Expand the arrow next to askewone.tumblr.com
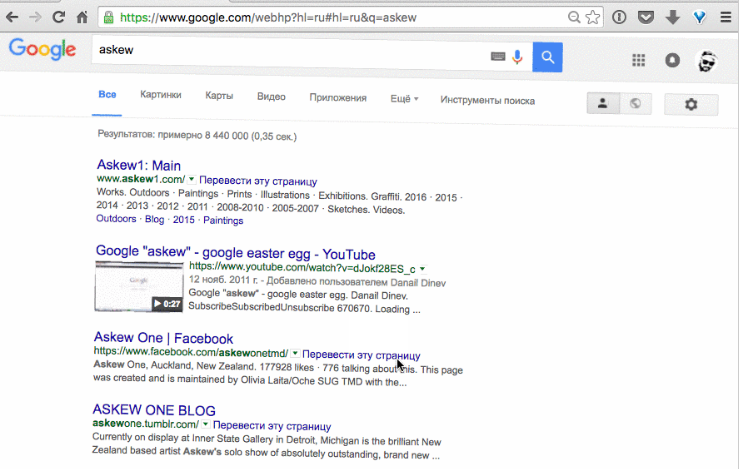The width and height of the screenshot is (739, 469). point(205,424)
